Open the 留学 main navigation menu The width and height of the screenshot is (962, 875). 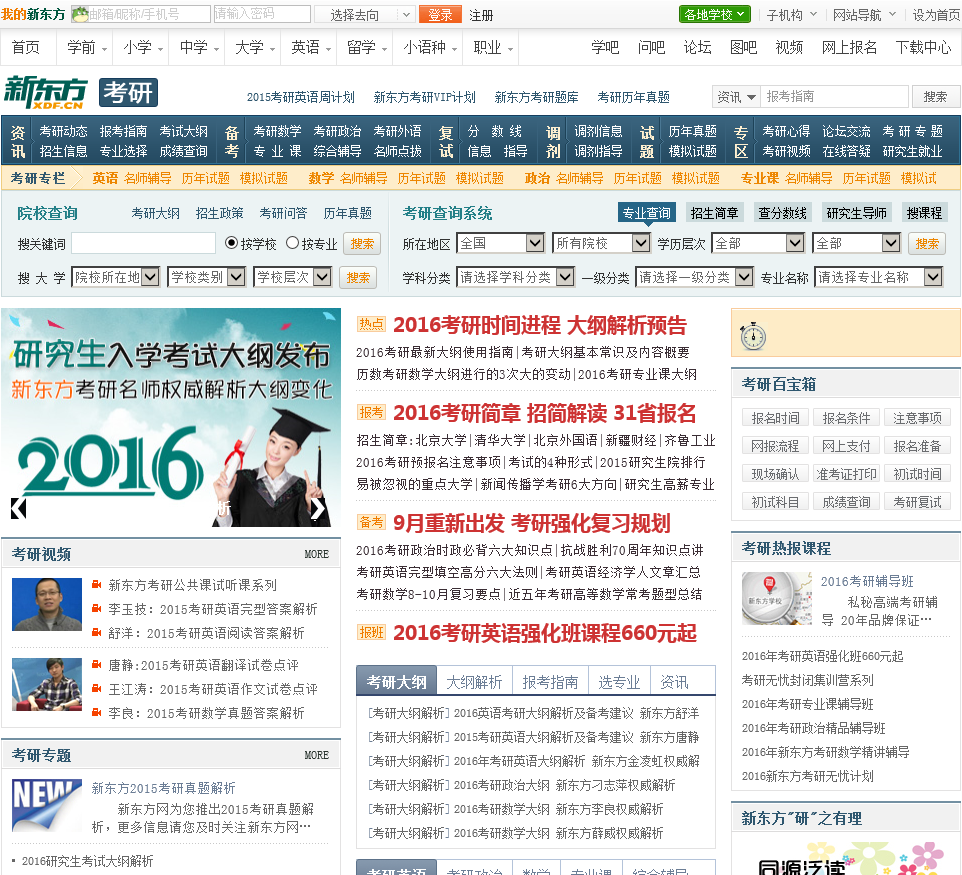(x=366, y=47)
